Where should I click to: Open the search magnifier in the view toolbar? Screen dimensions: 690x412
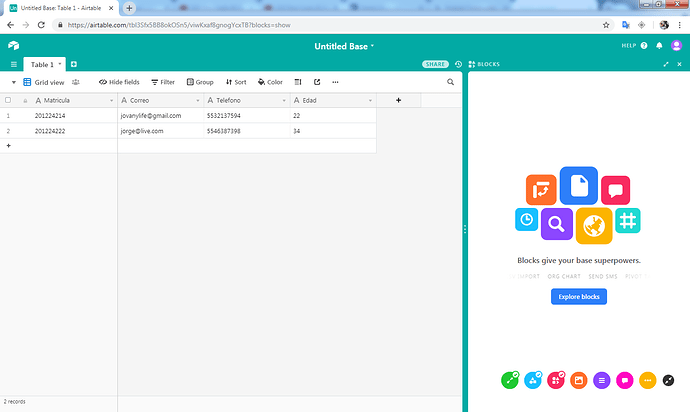click(450, 82)
